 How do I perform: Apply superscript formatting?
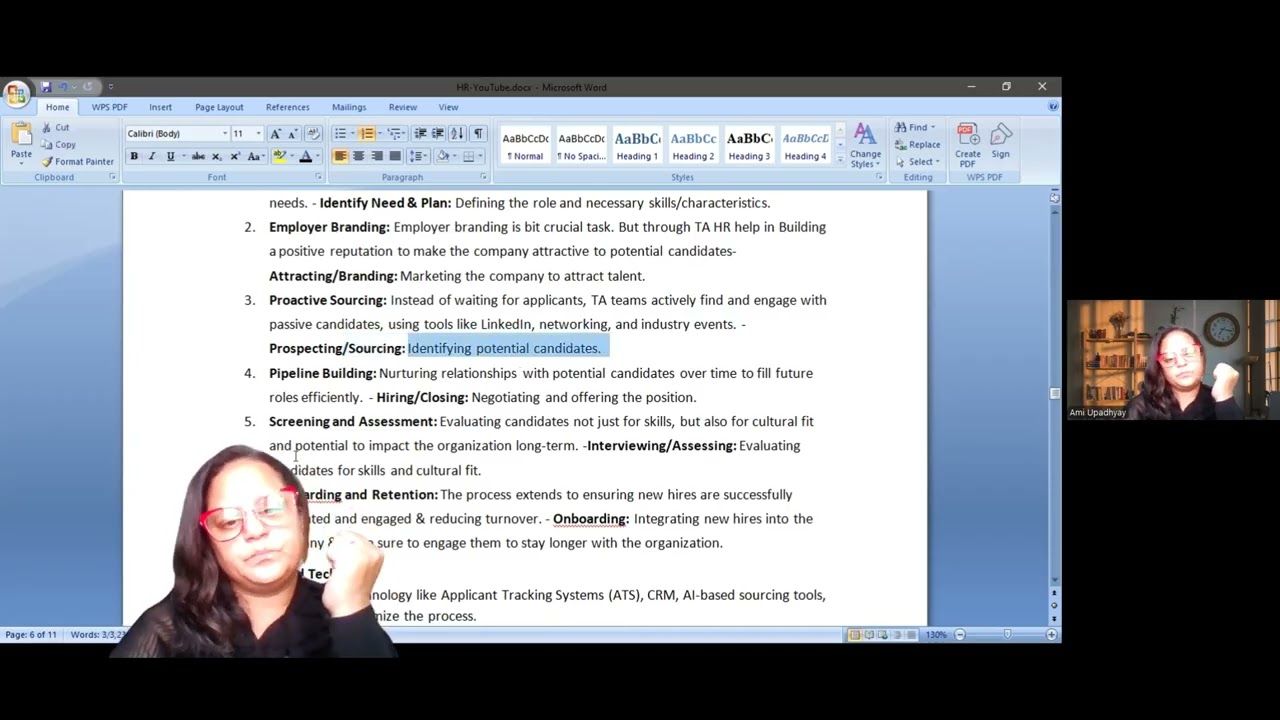click(x=235, y=156)
